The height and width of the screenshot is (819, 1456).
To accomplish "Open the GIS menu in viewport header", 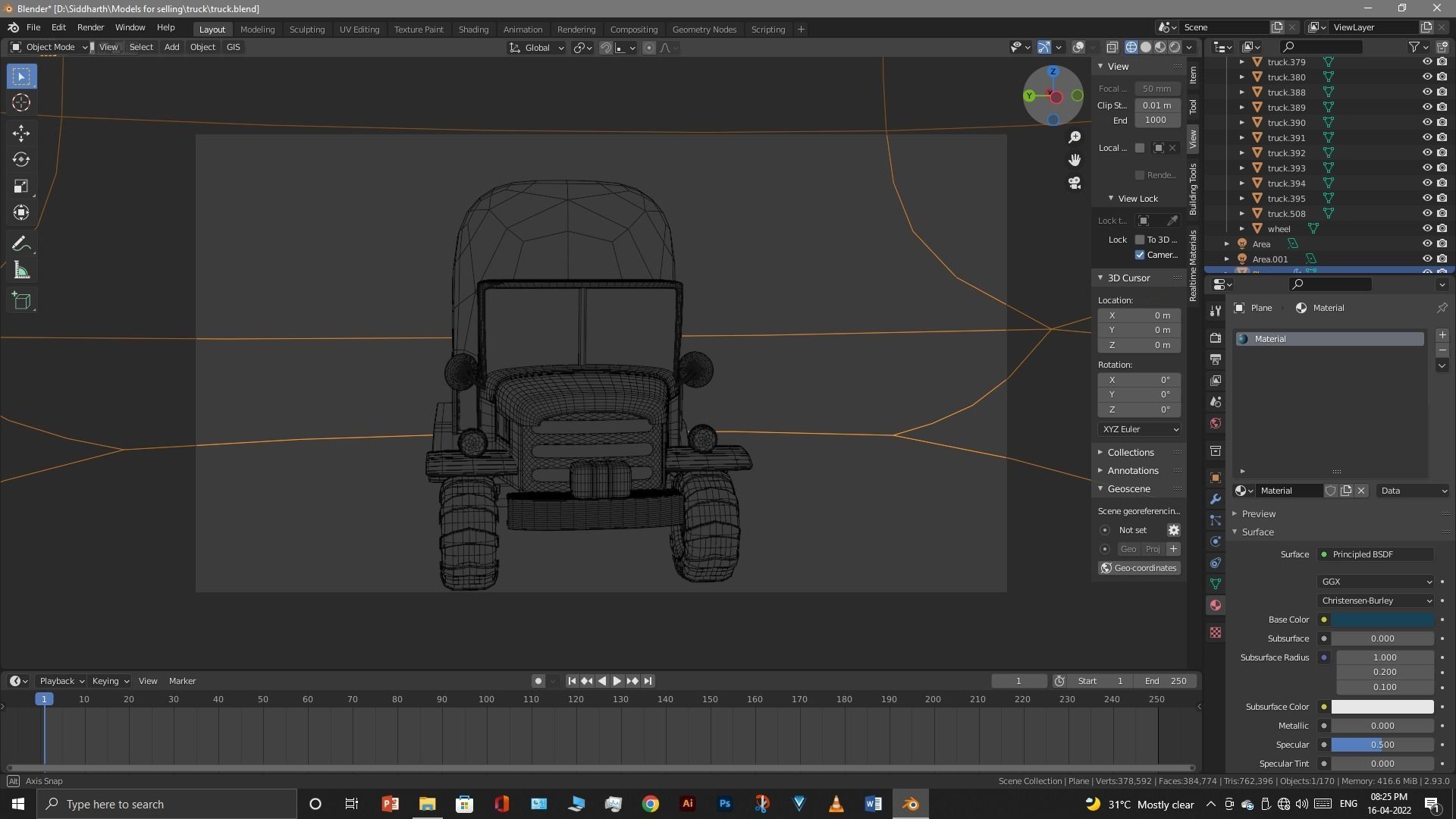I will (233, 47).
